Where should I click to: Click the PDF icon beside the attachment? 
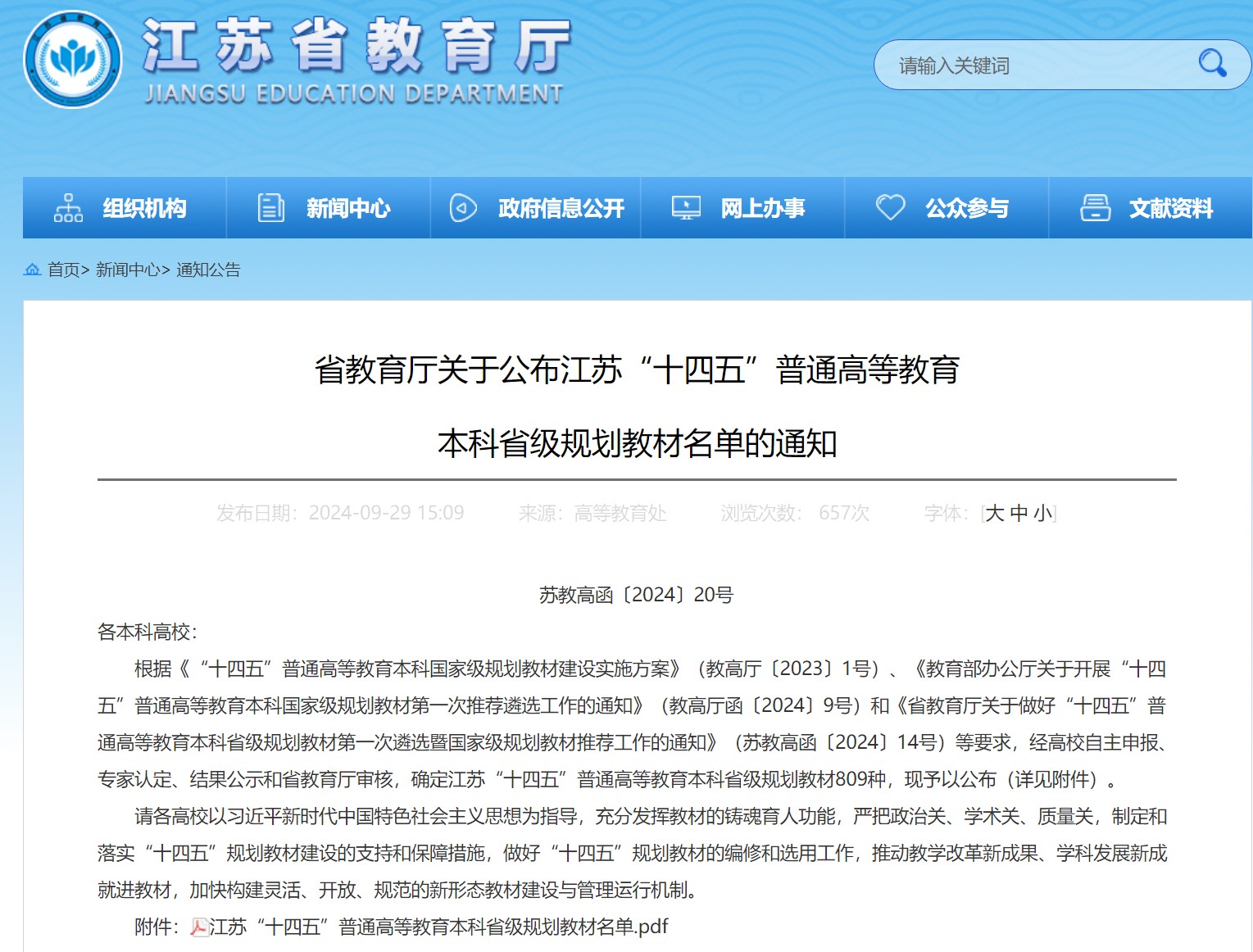click(199, 927)
